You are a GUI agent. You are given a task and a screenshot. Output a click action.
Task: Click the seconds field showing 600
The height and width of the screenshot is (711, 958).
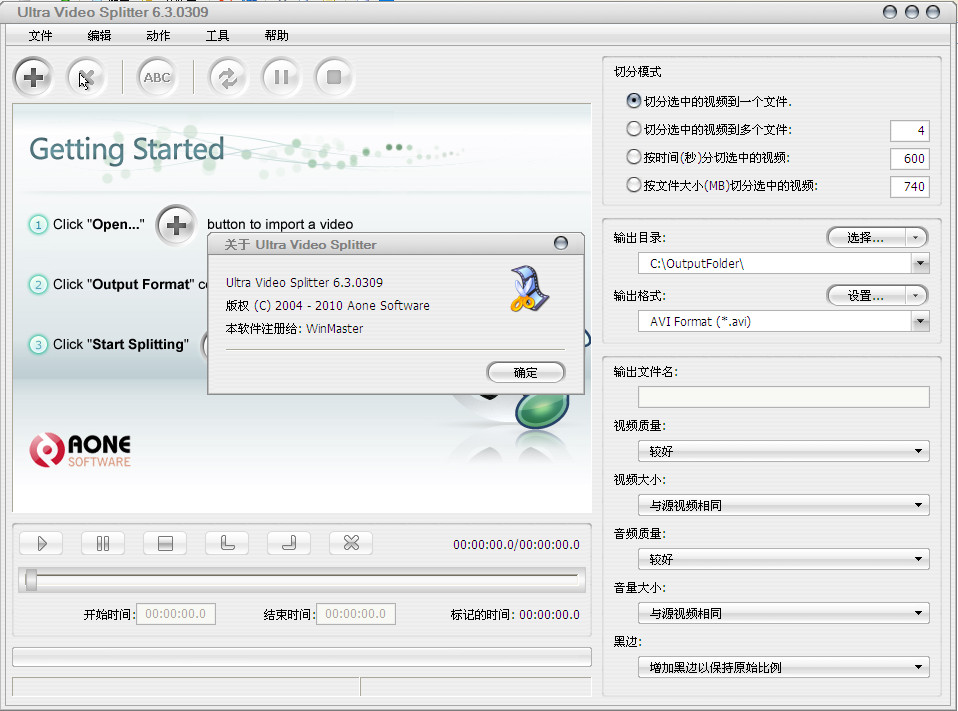tap(910, 158)
